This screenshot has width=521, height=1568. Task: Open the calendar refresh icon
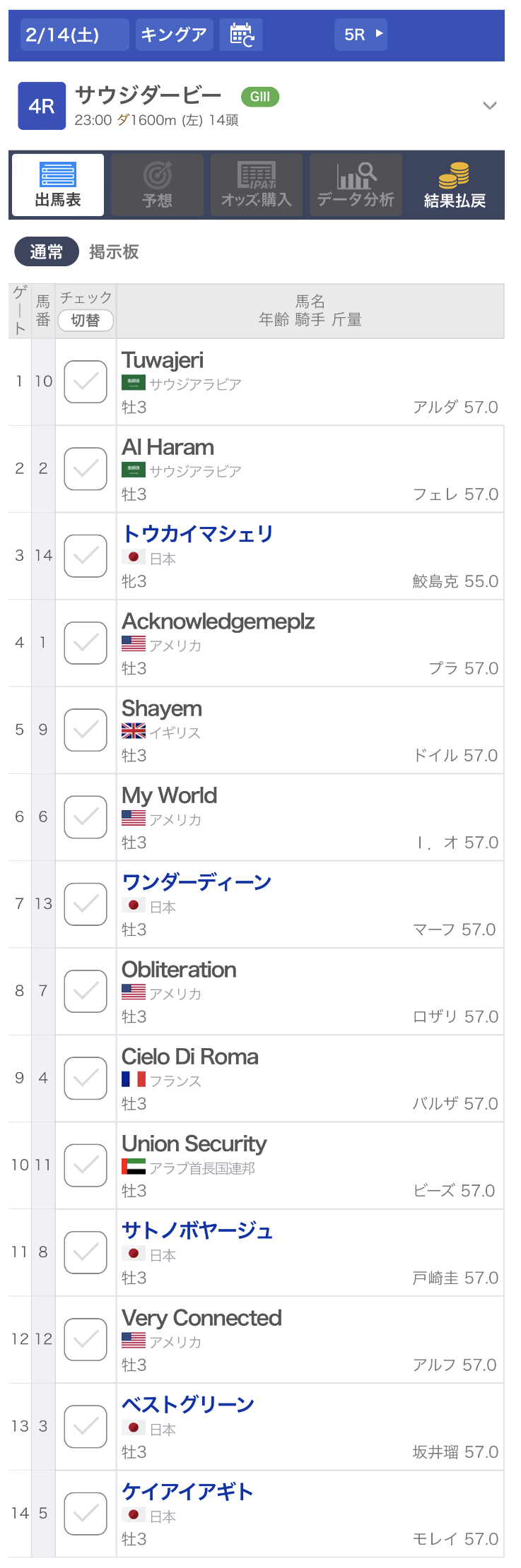tap(241, 35)
